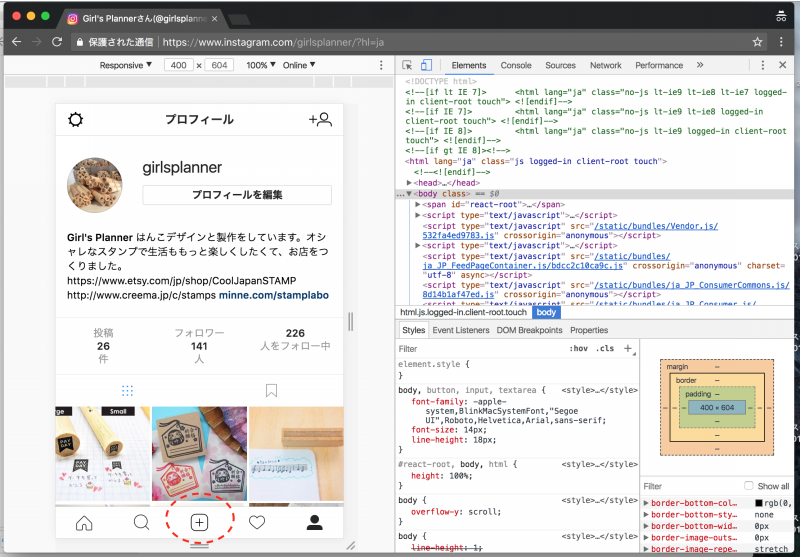Image resolution: width=800 pixels, height=557 pixels.
Task: Select 投稿 26 件 posts count
Action: coord(103,346)
